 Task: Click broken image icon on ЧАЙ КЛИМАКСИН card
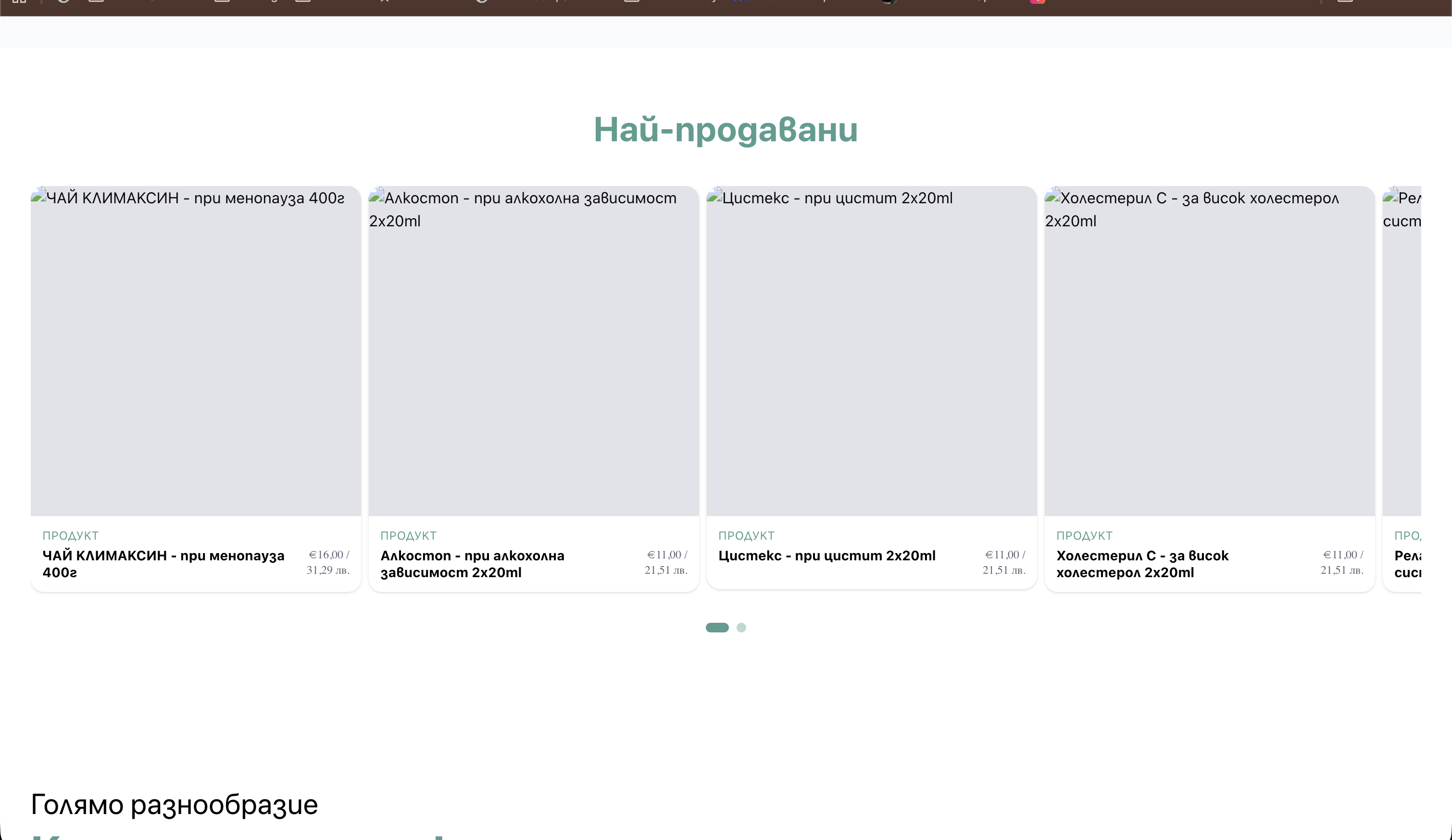tap(38, 195)
